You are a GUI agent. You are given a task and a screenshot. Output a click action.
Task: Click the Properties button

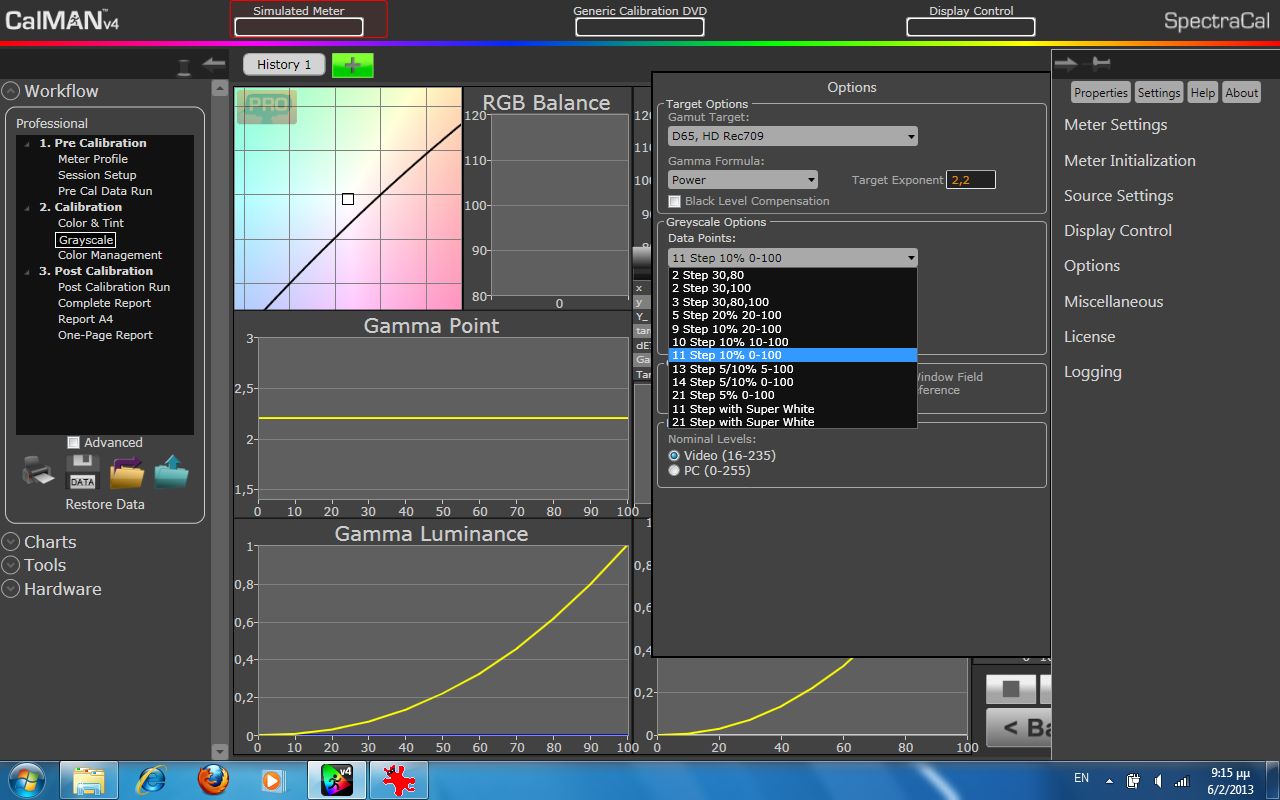coord(1100,93)
